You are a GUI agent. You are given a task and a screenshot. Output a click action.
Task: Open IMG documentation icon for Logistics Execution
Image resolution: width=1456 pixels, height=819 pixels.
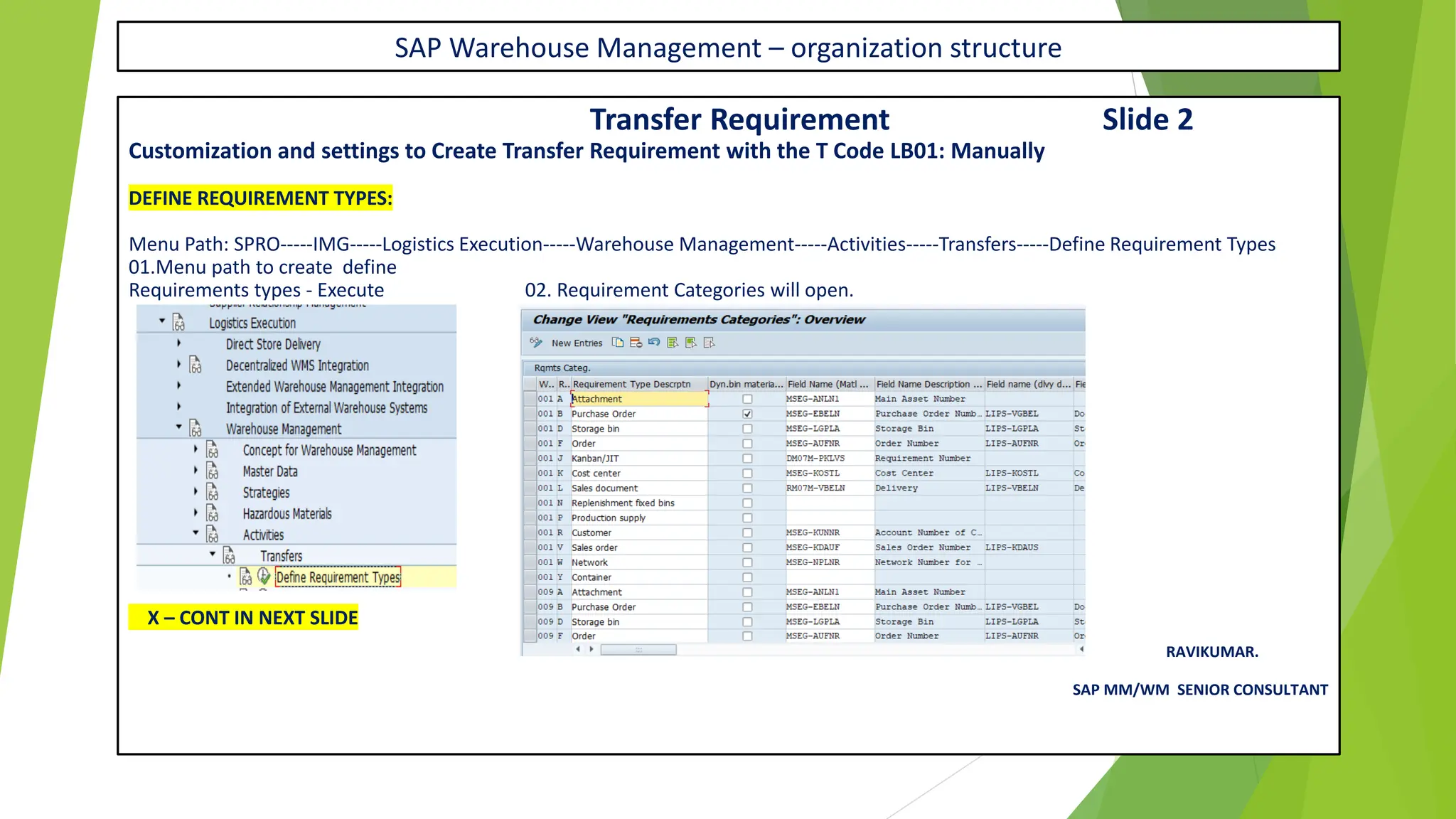click(x=178, y=323)
